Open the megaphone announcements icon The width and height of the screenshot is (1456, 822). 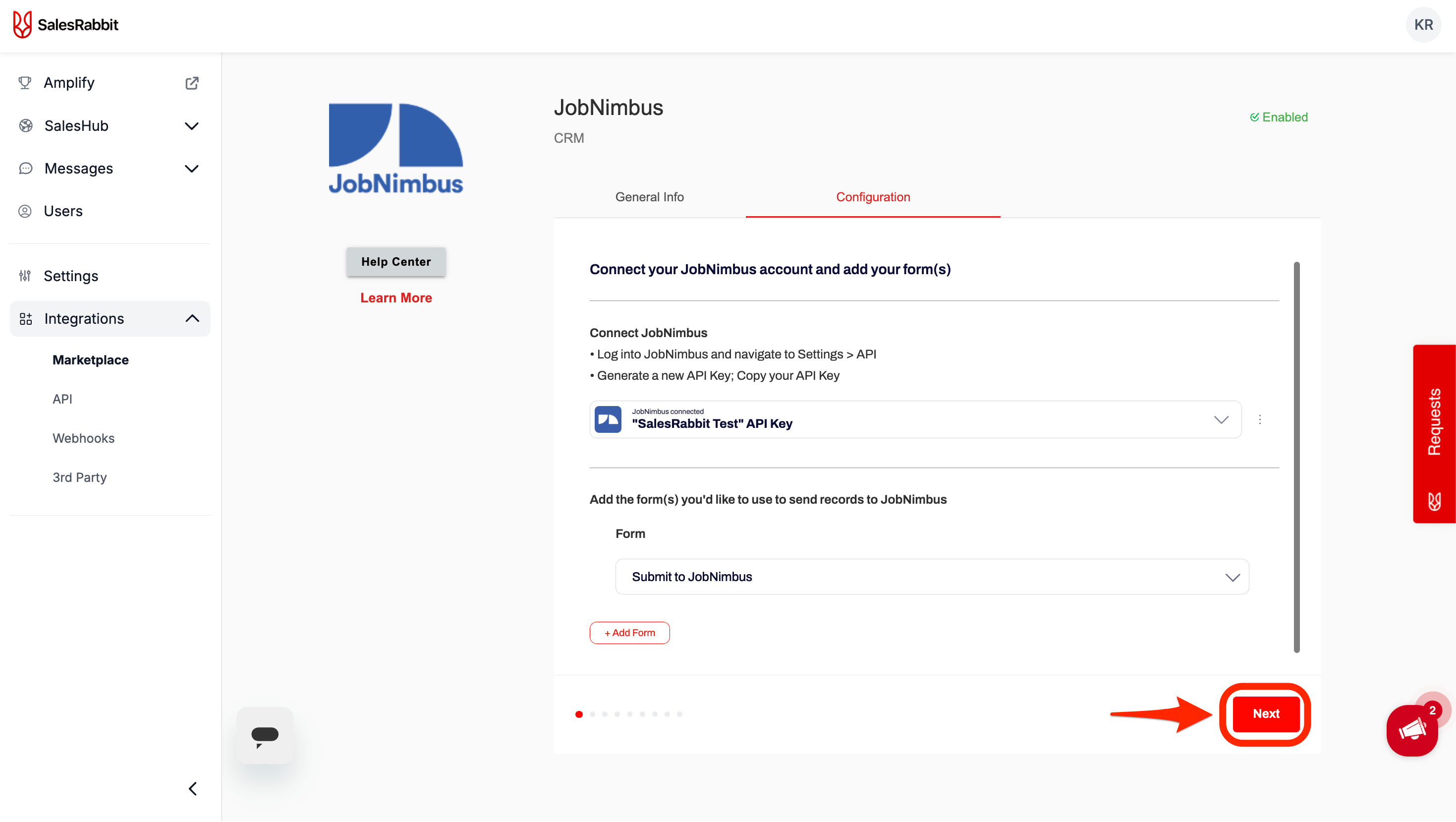(1411, 730)
